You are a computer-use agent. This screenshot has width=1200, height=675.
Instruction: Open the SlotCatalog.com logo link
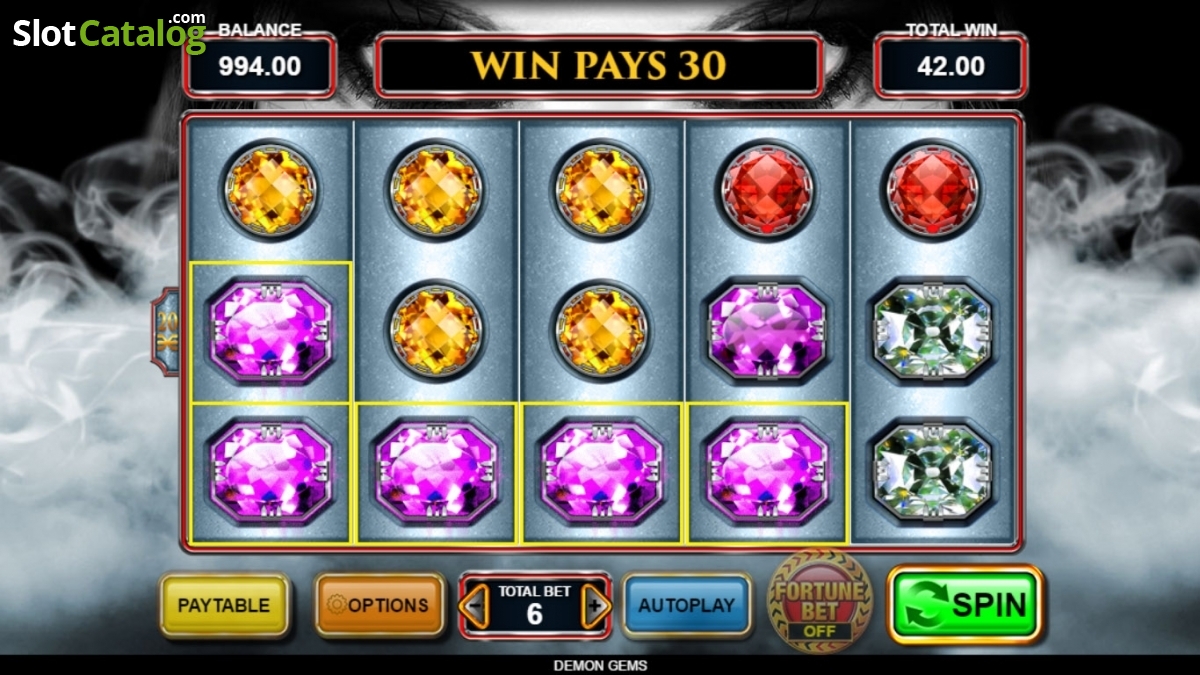click(x=109, y=31)
